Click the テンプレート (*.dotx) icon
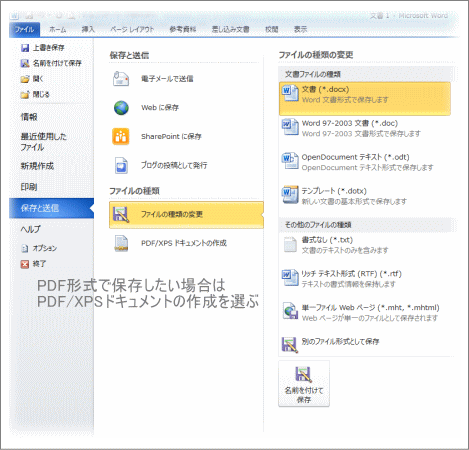Screen dimensions: 469x450 point(290,194)
